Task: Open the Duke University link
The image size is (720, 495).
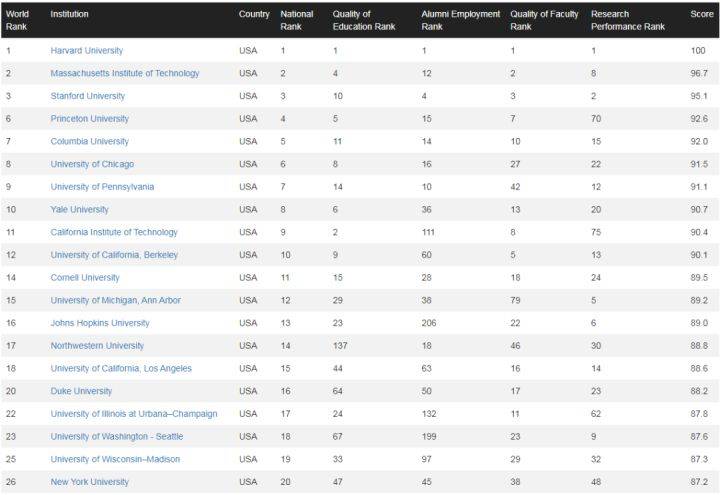Action: coord(81,391)
